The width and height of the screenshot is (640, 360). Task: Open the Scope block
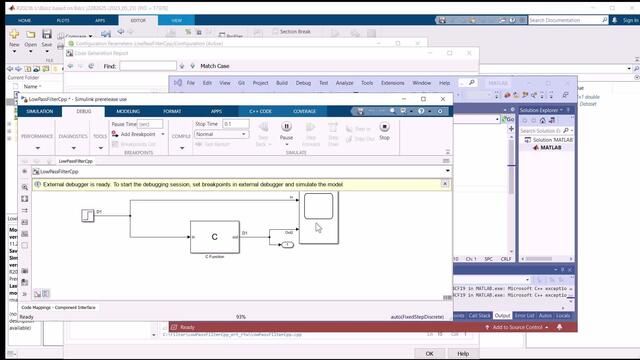pyautogui.click(x=318, y=218)
